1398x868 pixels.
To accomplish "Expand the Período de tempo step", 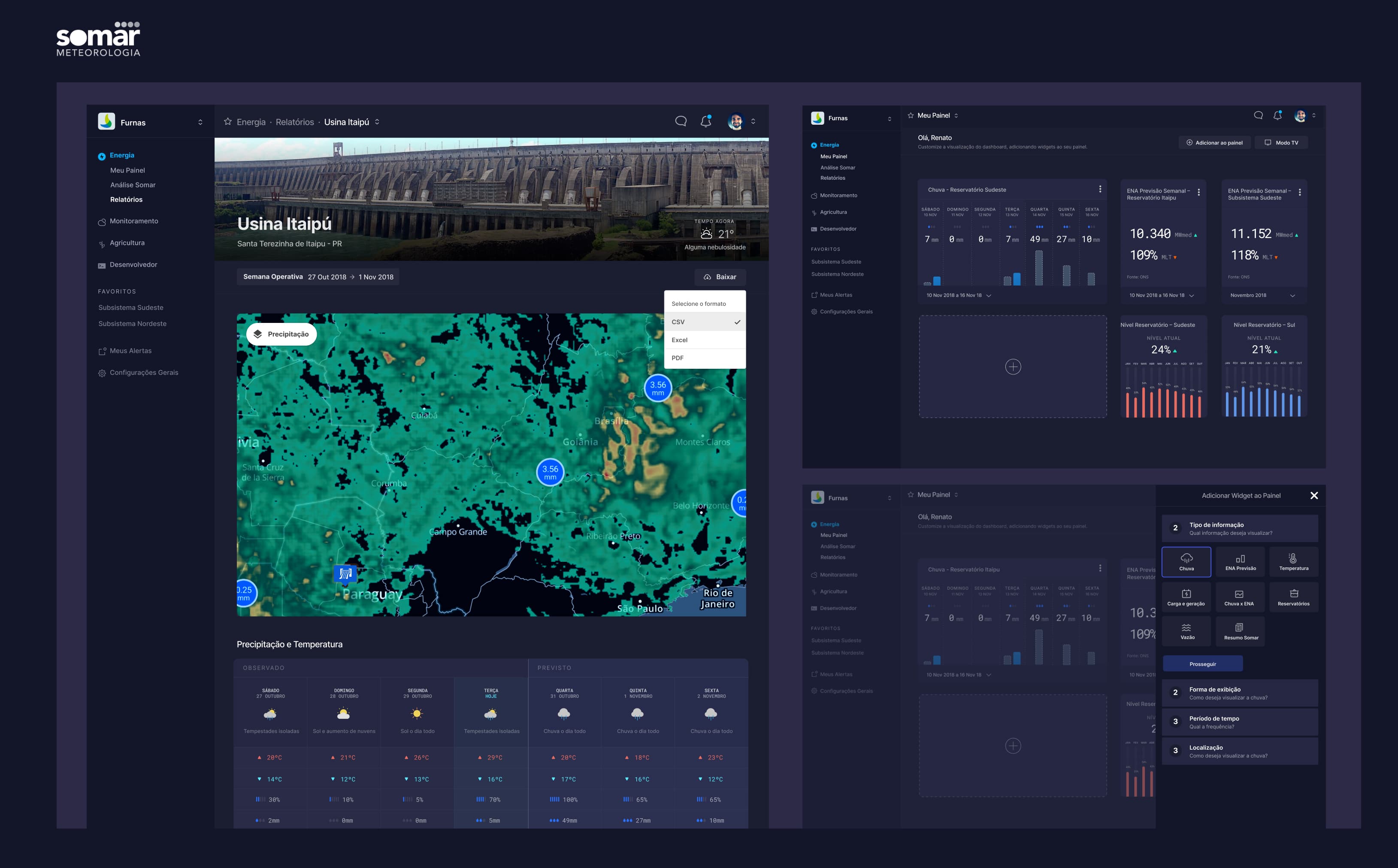I will (1240, 722).
